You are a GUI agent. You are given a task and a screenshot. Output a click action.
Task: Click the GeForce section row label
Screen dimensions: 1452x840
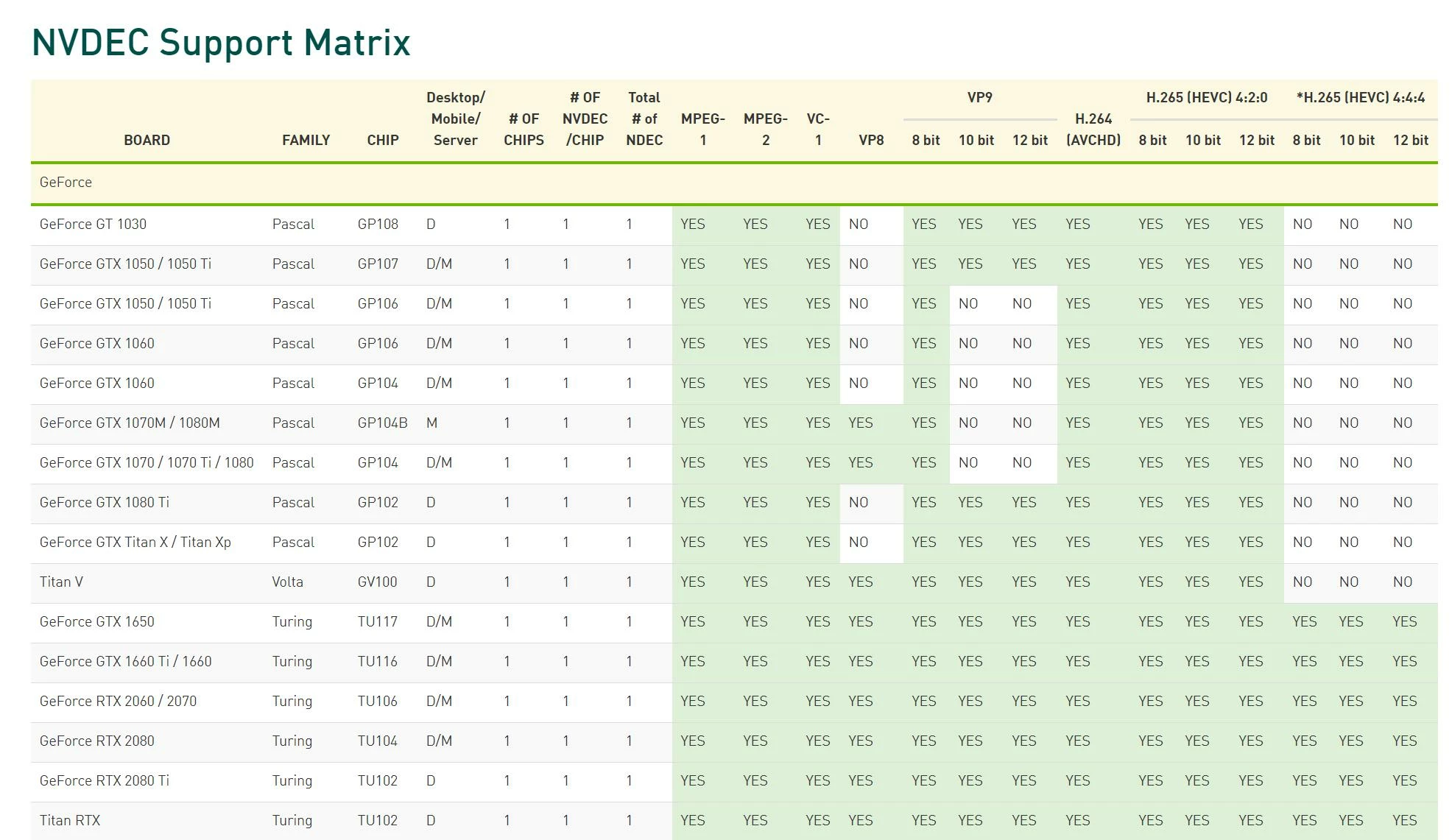[x=66, y=182]
